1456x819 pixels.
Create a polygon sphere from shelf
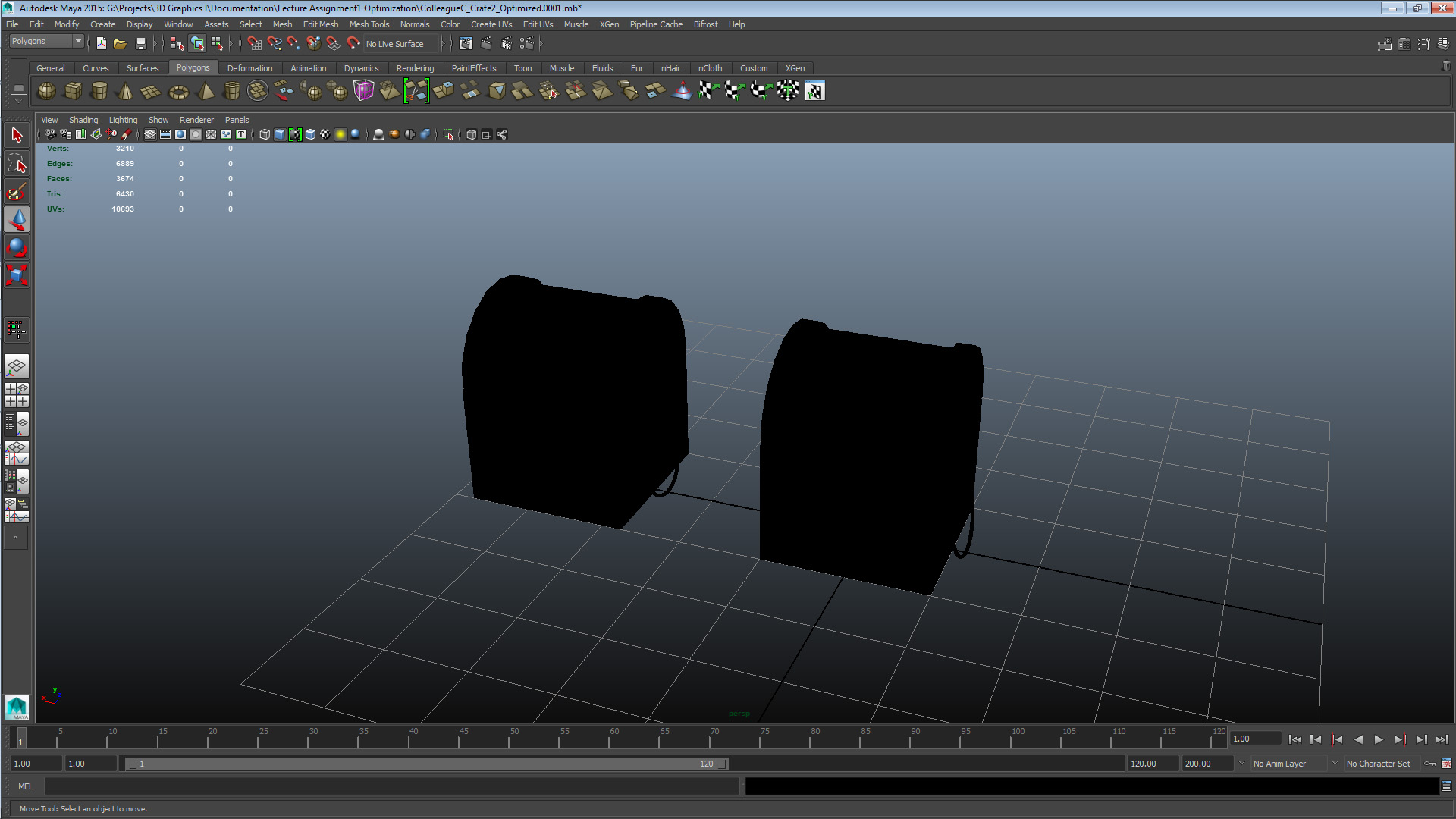47,91
